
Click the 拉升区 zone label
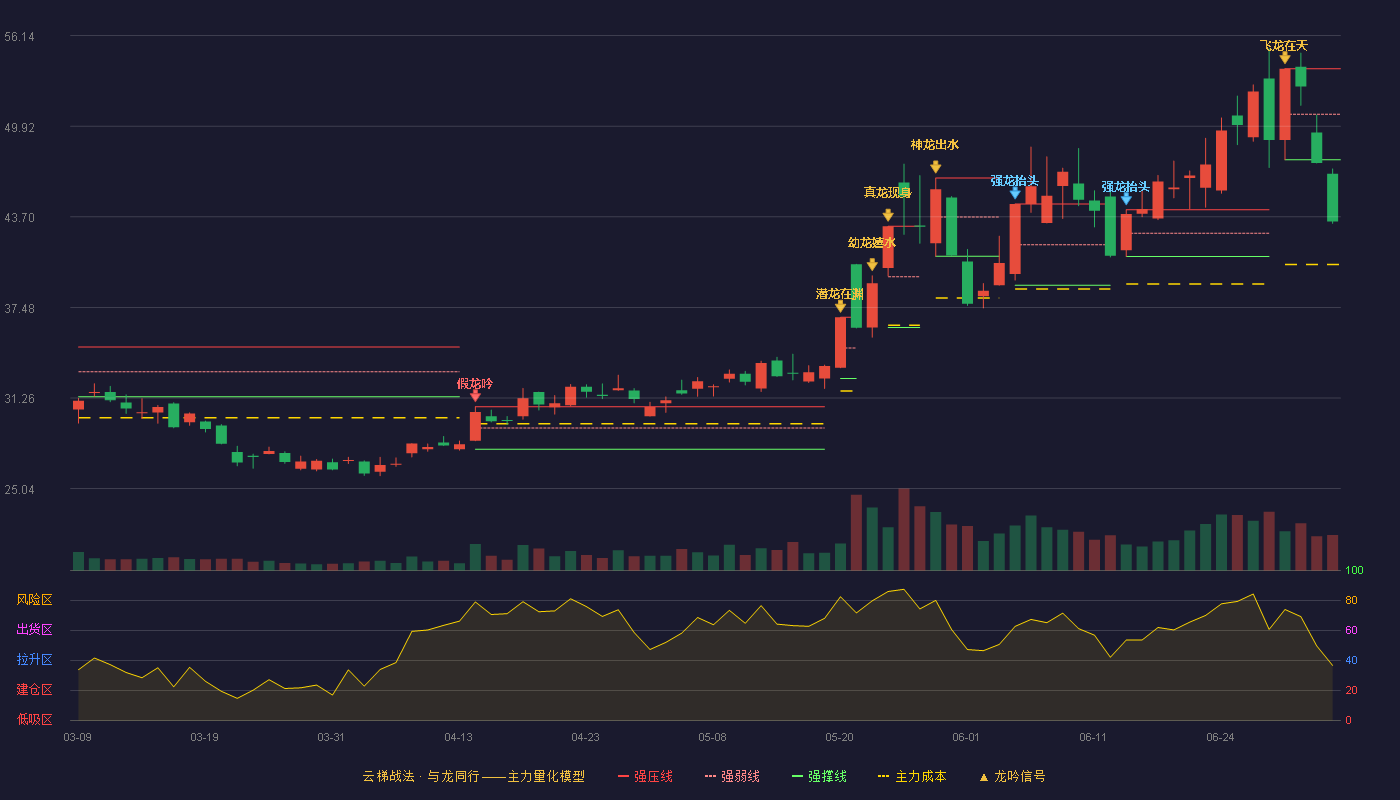tap(34, 660)
